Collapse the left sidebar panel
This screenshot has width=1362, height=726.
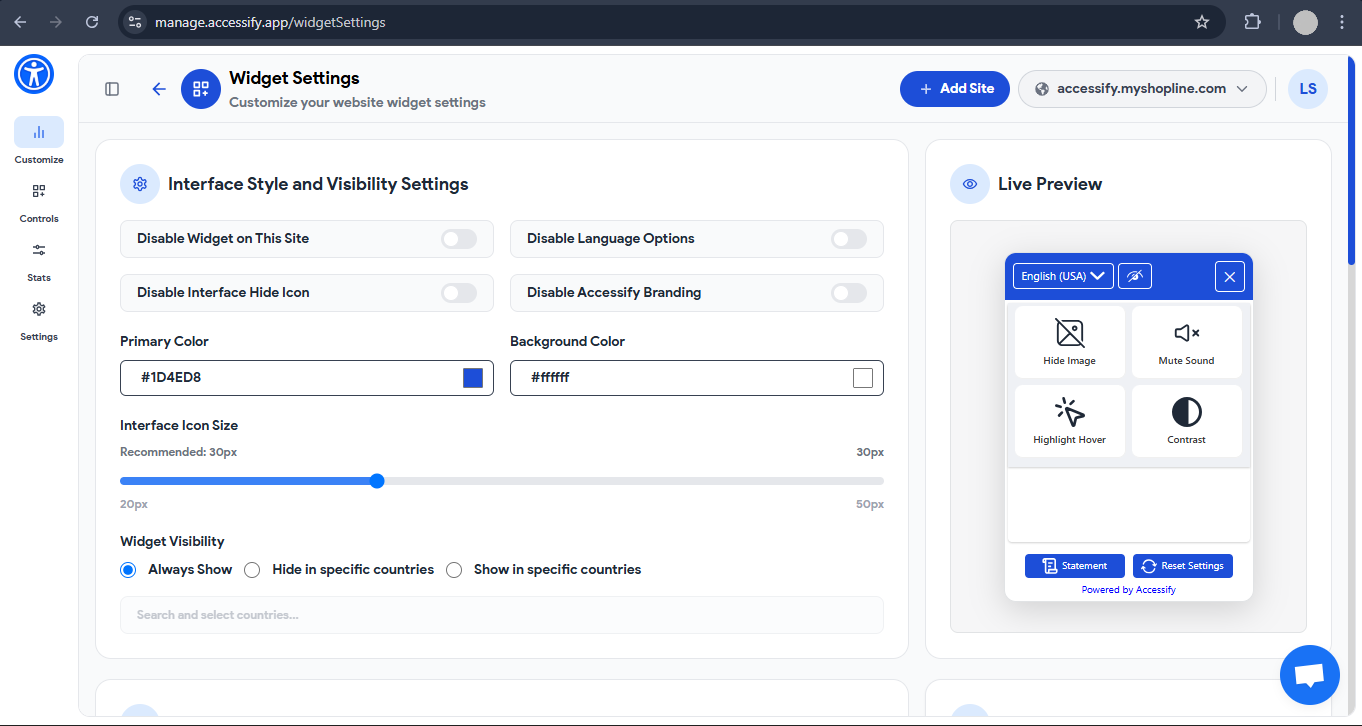[111, 88]
